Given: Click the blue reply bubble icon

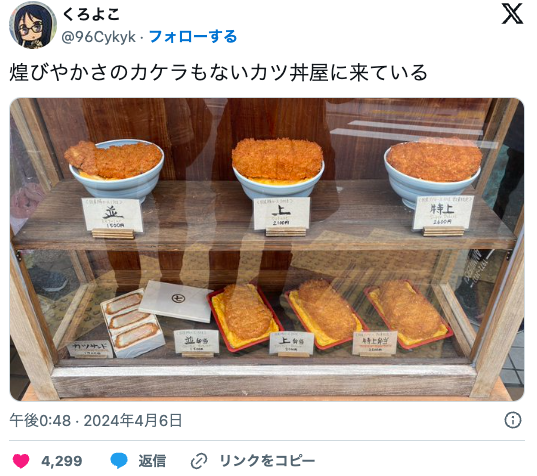Looking at the screenshot, I should [x=119, y=461].
